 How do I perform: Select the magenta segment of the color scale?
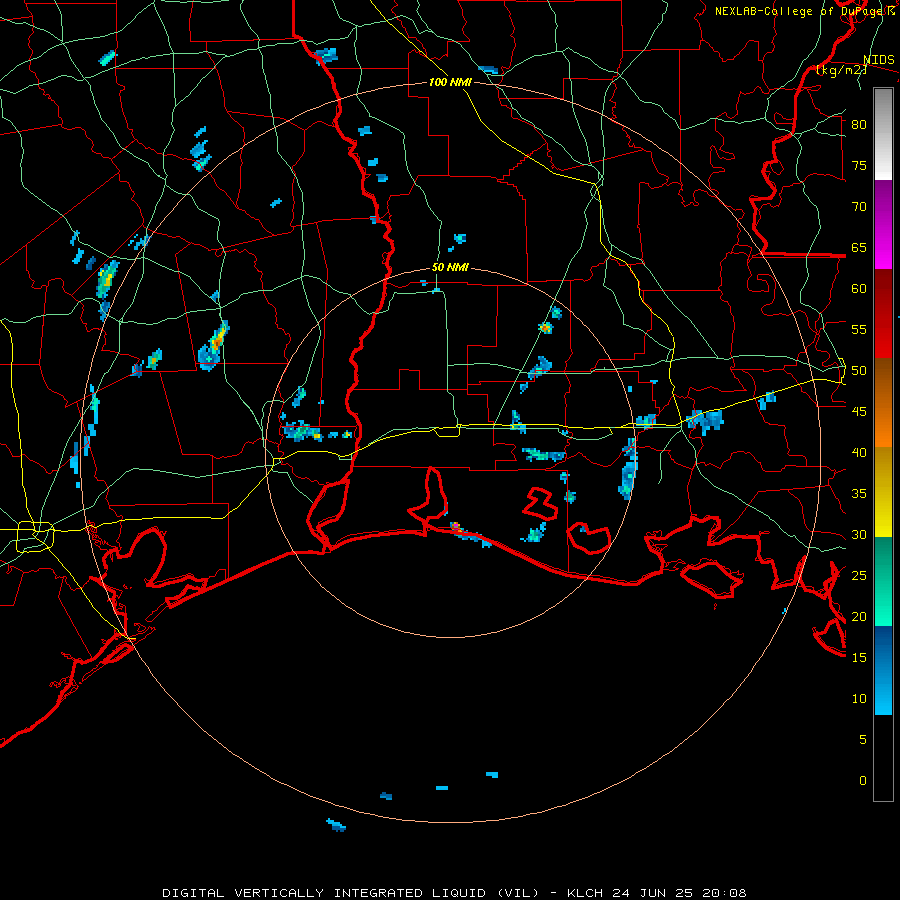(883, 225)
